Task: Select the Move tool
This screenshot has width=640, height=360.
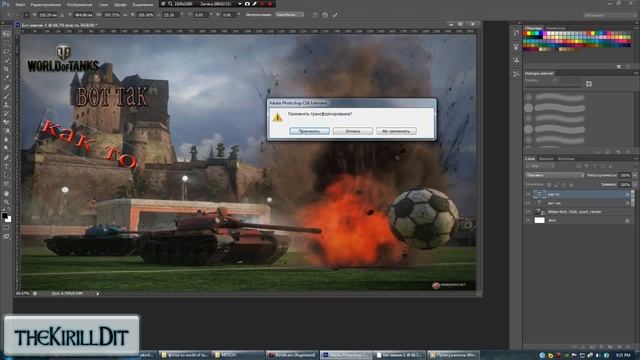Action: [7, 34]
